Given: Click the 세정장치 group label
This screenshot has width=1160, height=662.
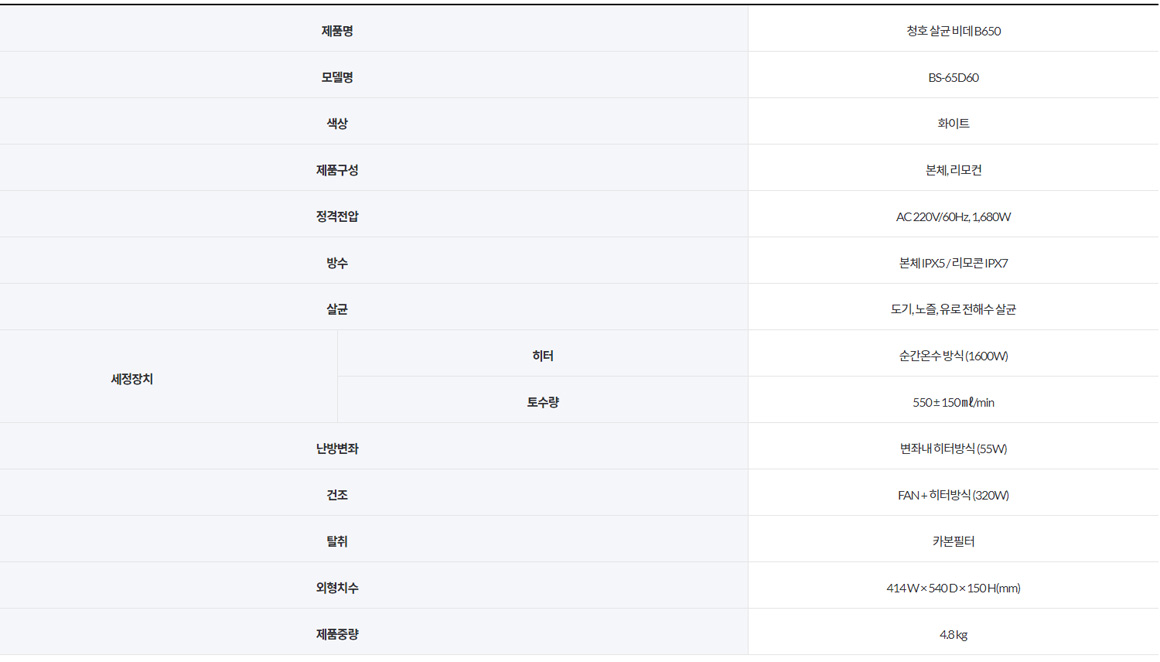Looking at the screenshot, I should (x=132, y=379).
